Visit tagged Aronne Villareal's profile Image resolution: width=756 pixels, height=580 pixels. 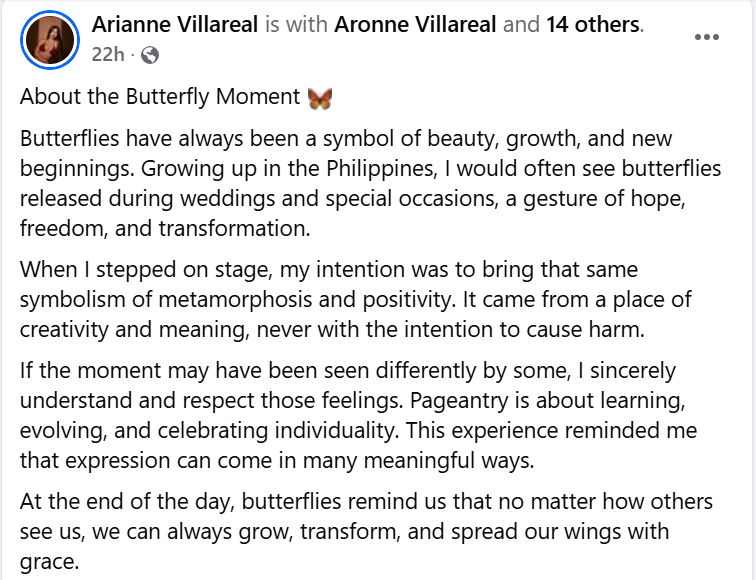[x=415, y=24]
